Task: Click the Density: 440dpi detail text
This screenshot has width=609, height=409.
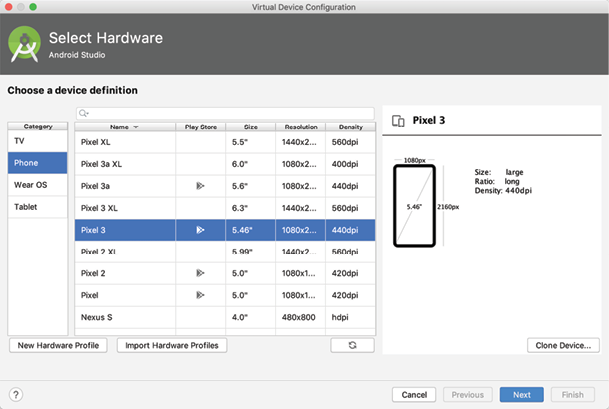Action: 503,191
